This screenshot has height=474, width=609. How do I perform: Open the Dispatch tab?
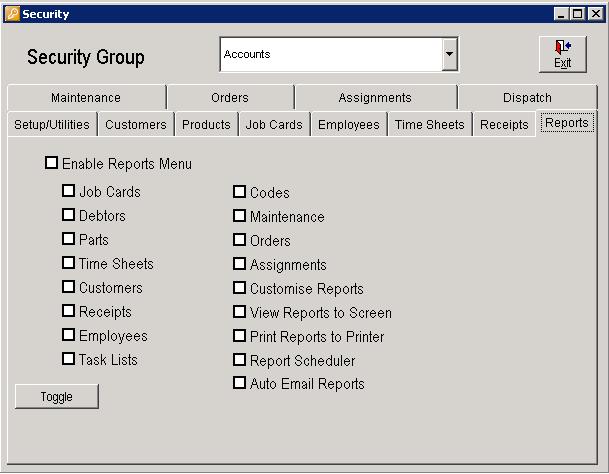click(x=527, y=98)
